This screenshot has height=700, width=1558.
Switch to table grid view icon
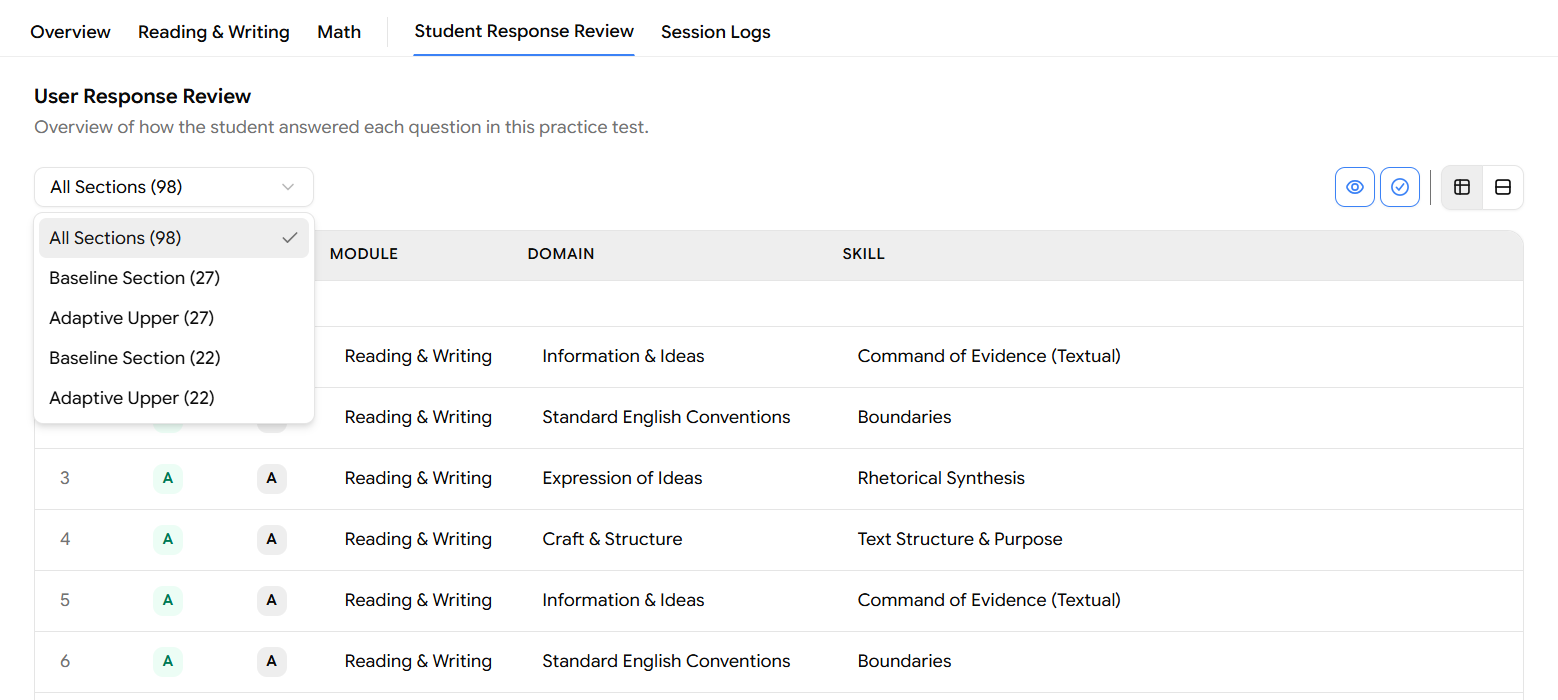(x=1462, y=187)
